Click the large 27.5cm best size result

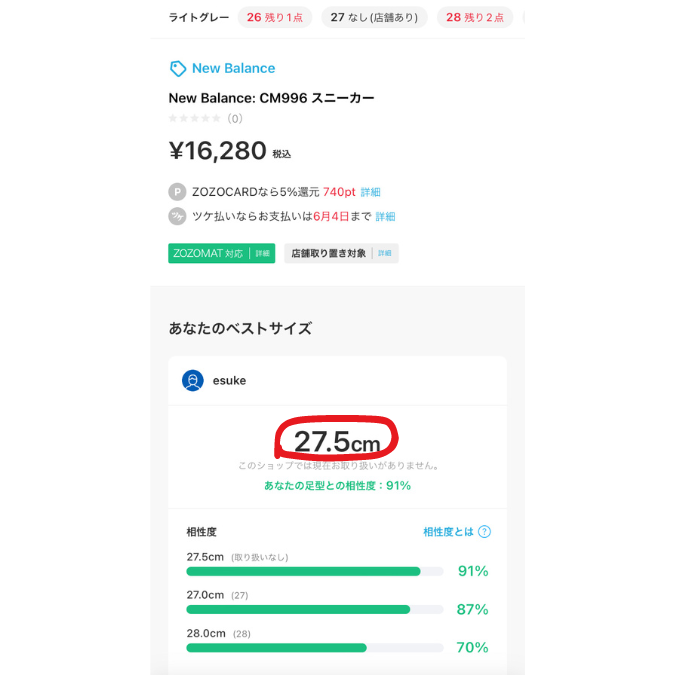pyautogui.click(x=335, y=441)
